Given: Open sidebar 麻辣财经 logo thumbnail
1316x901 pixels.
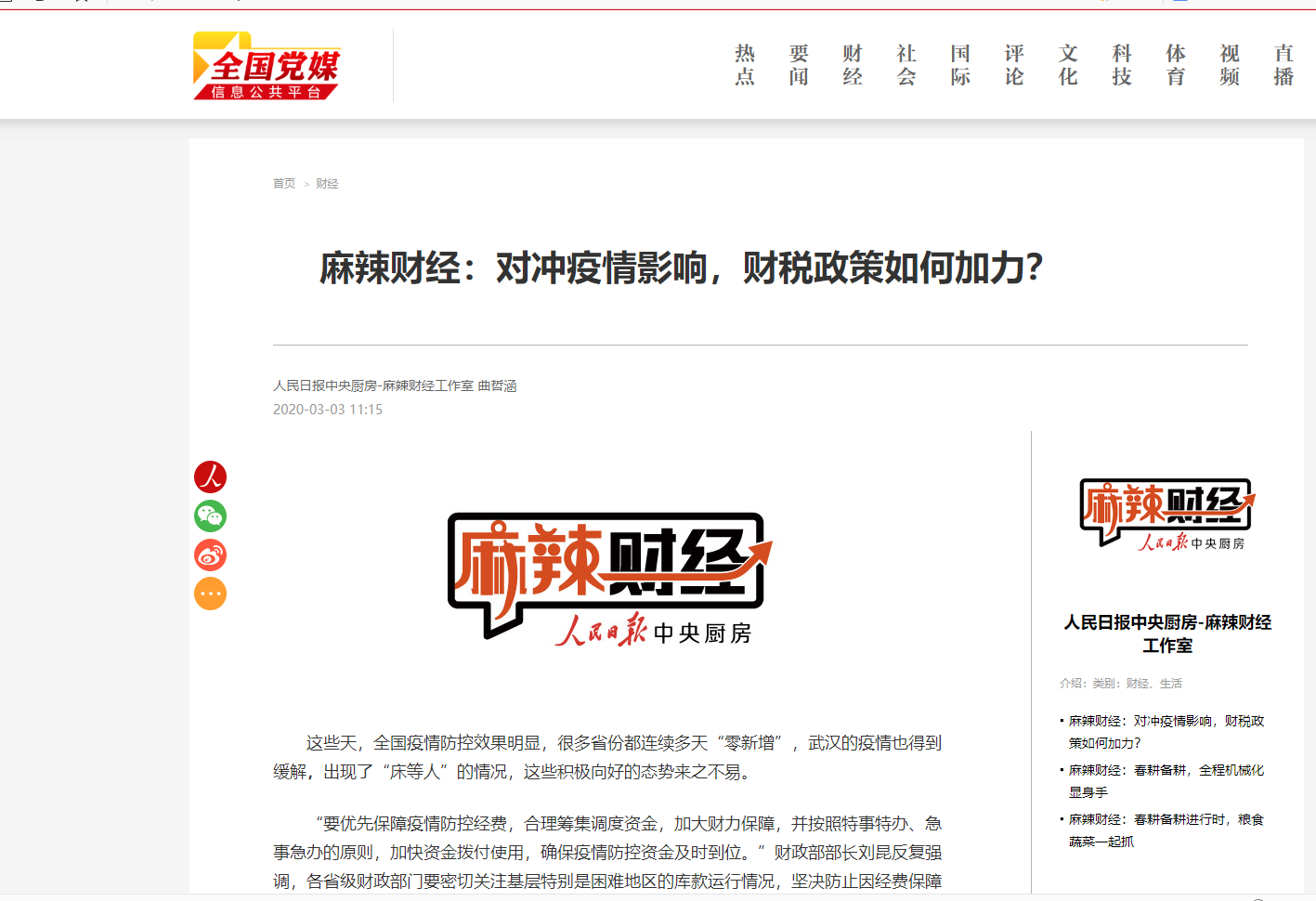Looking at the screenshot, I should pos(1167,515).
